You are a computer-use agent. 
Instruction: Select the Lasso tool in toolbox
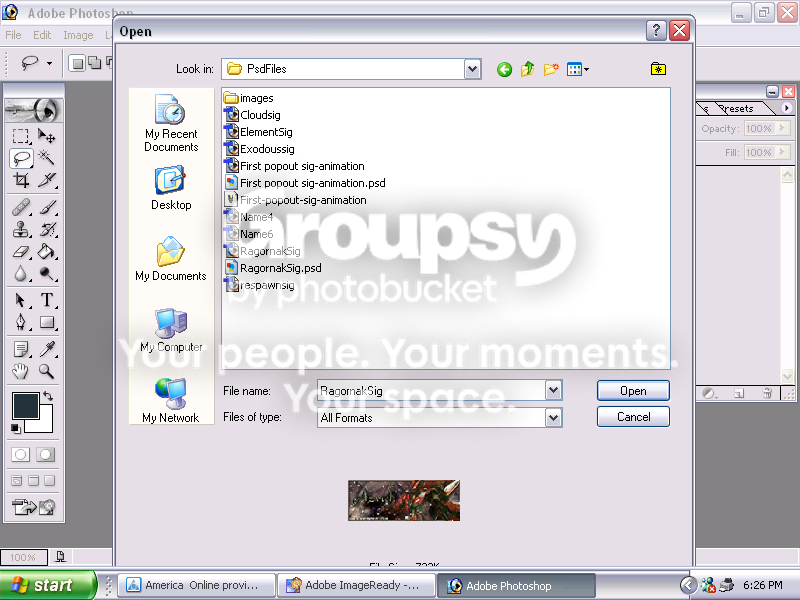pos(21,158)
